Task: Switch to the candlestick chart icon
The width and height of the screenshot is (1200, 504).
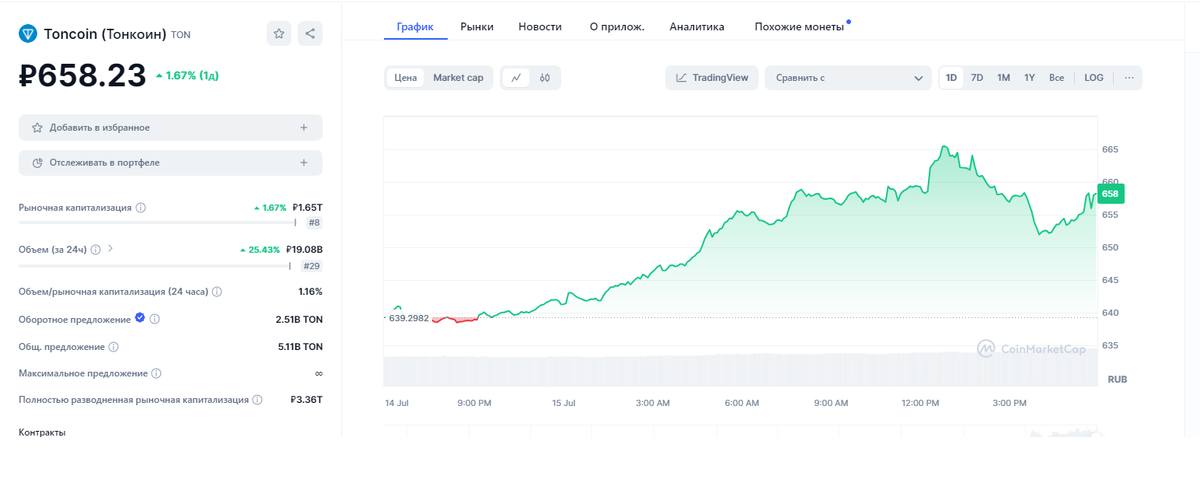Action: pos(545,77)
